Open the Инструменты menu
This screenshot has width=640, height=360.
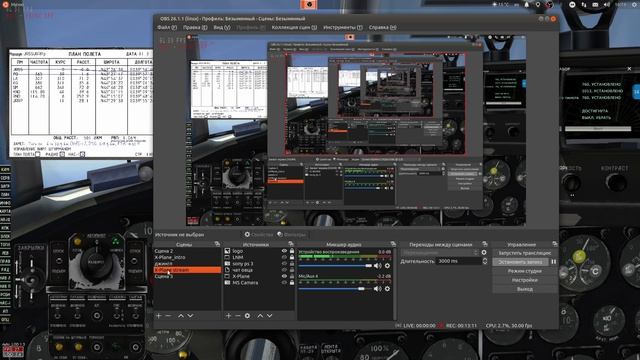[x=342, y=27]
